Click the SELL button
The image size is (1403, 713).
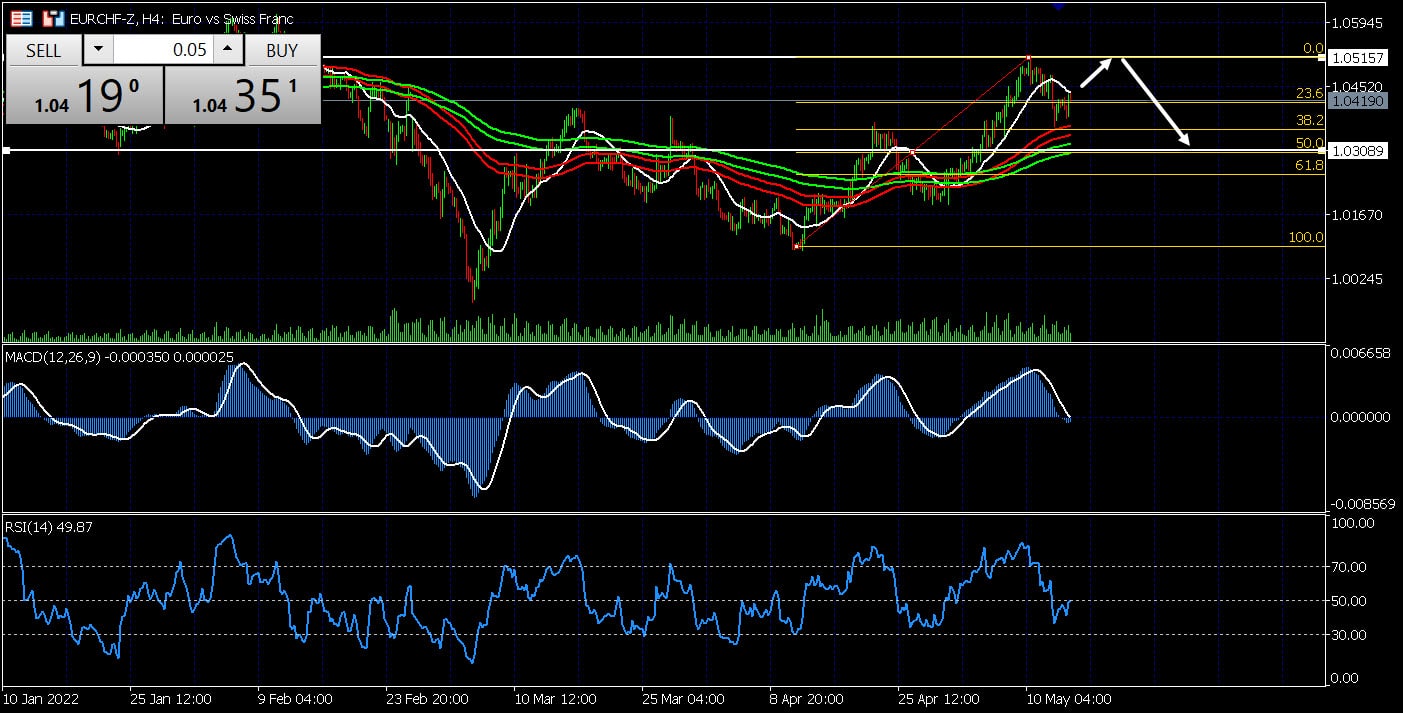pos(43,51)
